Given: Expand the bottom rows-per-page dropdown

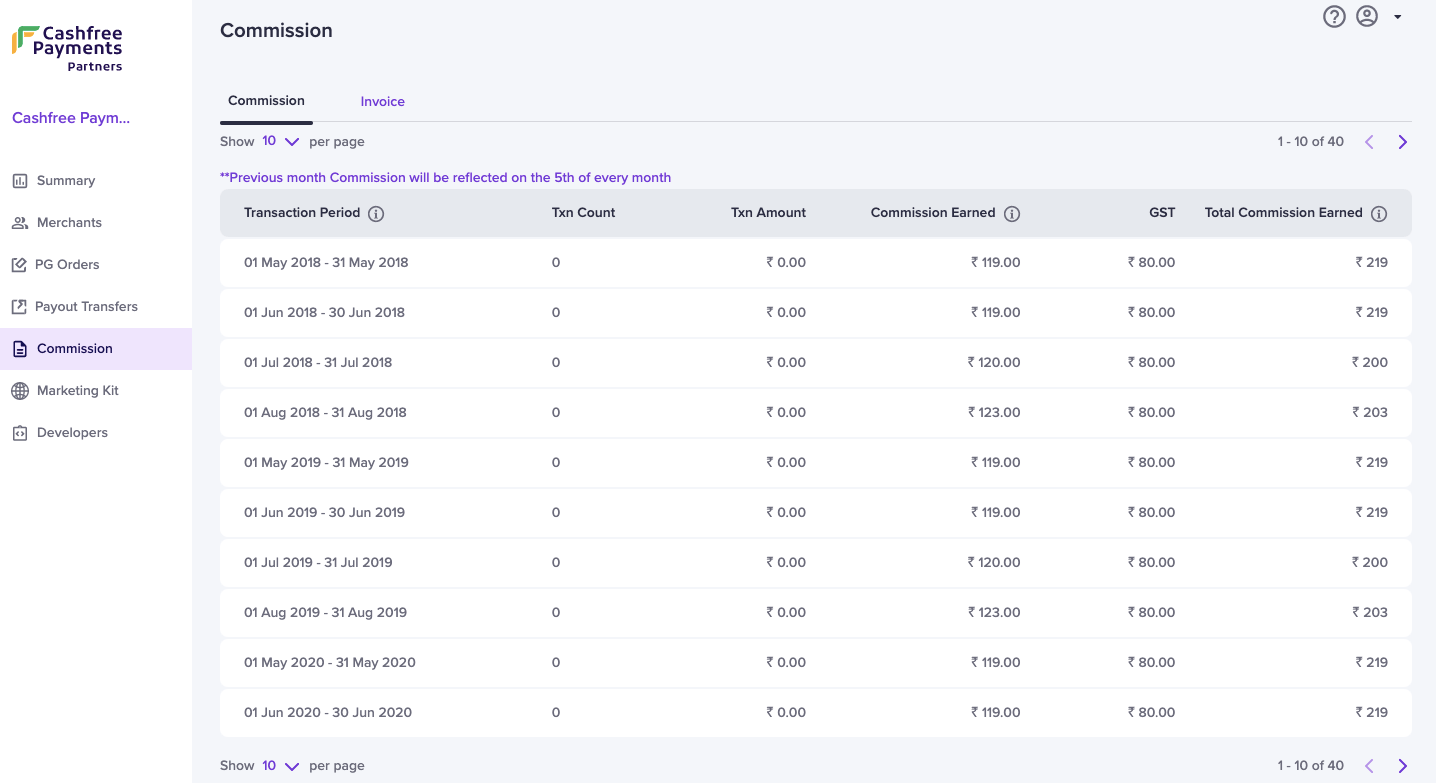Looking at the screenshot, I should (x=281, y=766).
